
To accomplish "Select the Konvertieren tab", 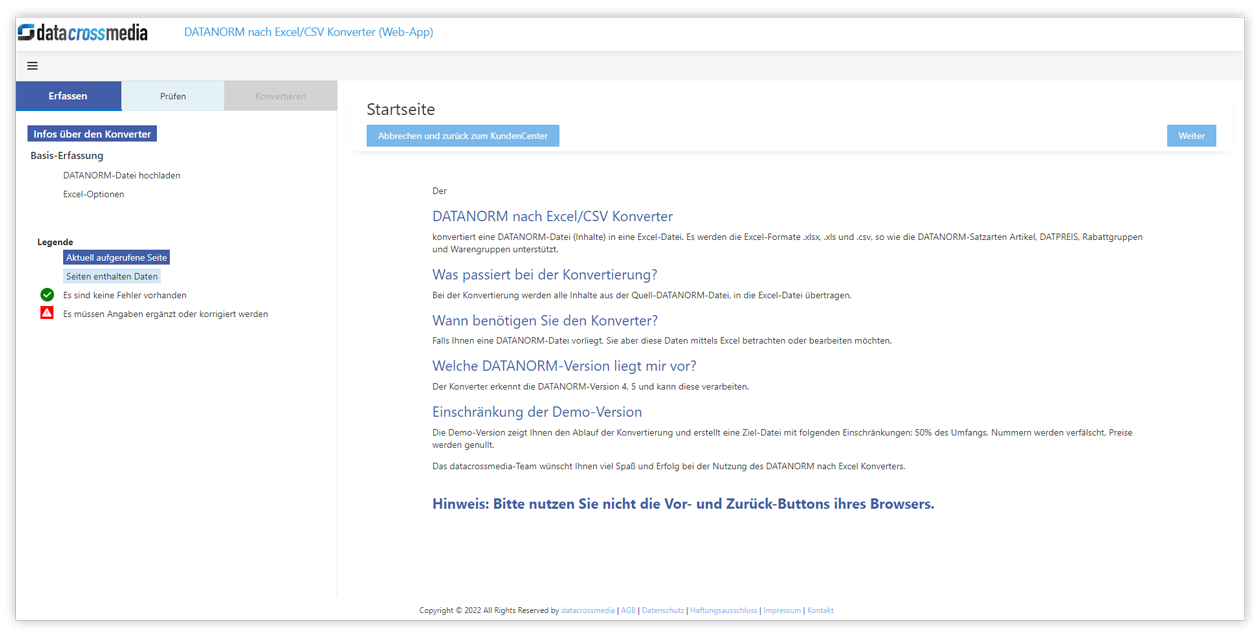I will click(x=281, y=96).
